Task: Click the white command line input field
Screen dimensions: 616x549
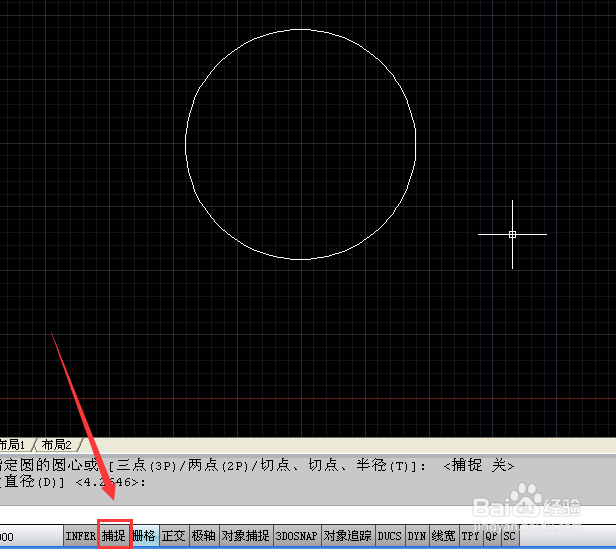Action: (x=308, y=514)
